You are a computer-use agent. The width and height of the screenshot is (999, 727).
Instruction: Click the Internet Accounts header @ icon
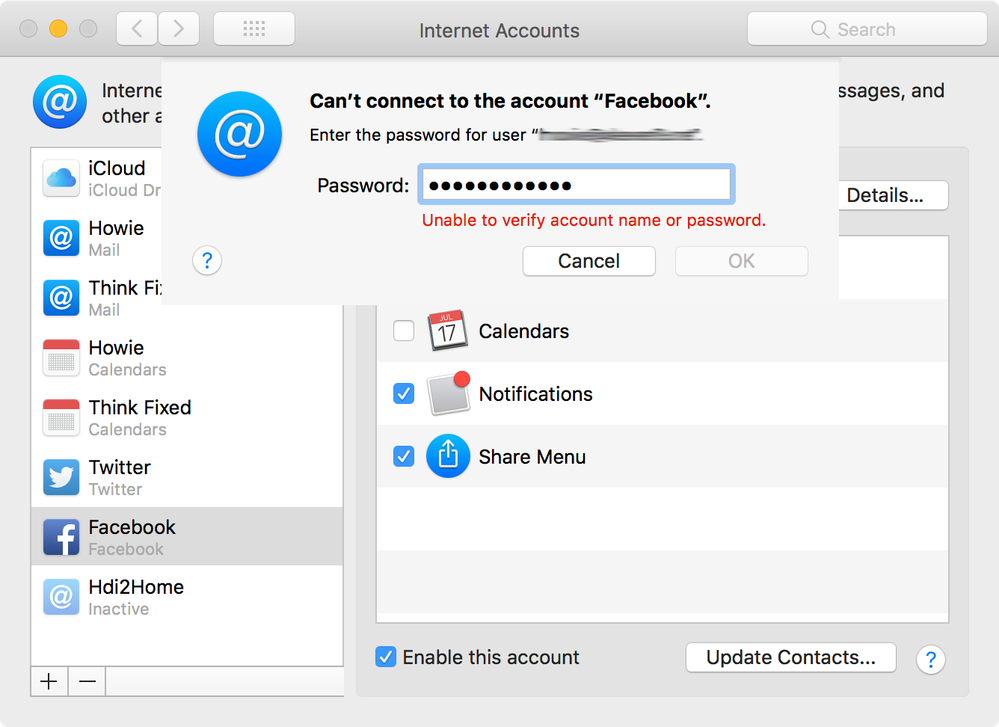[x=60, y=102]
